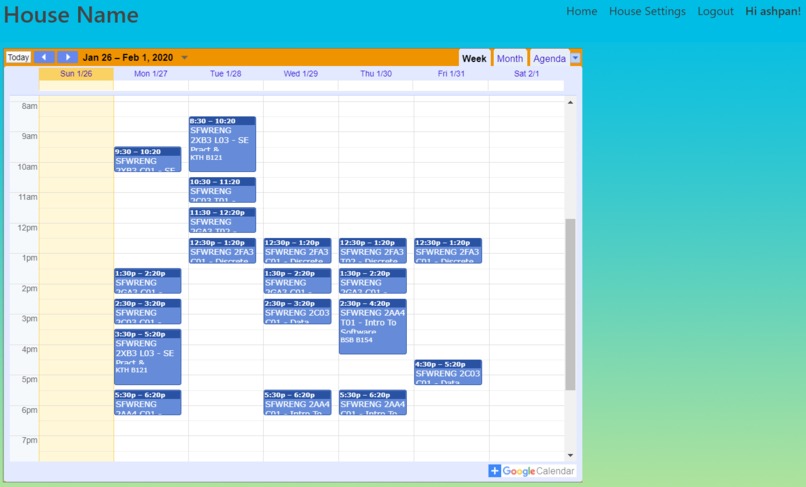Switch to the Month tab
Image resolution: width=806 pixels, height=487 pixels.
coord(509,58)
